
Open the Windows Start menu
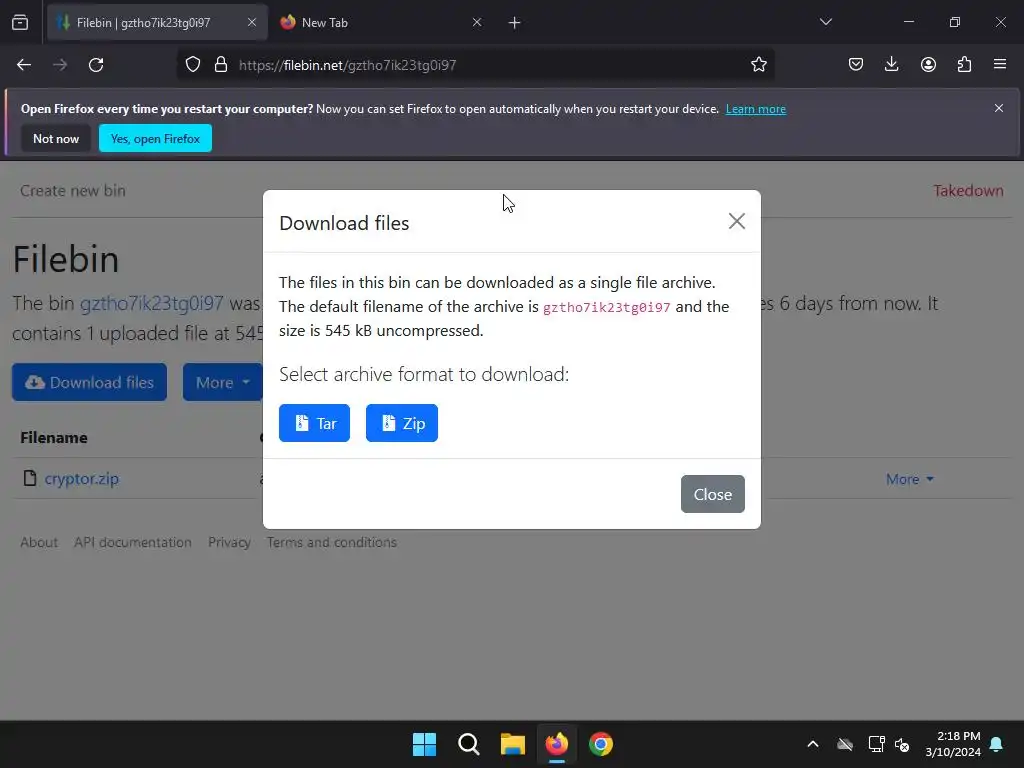[x=424, y=744]
